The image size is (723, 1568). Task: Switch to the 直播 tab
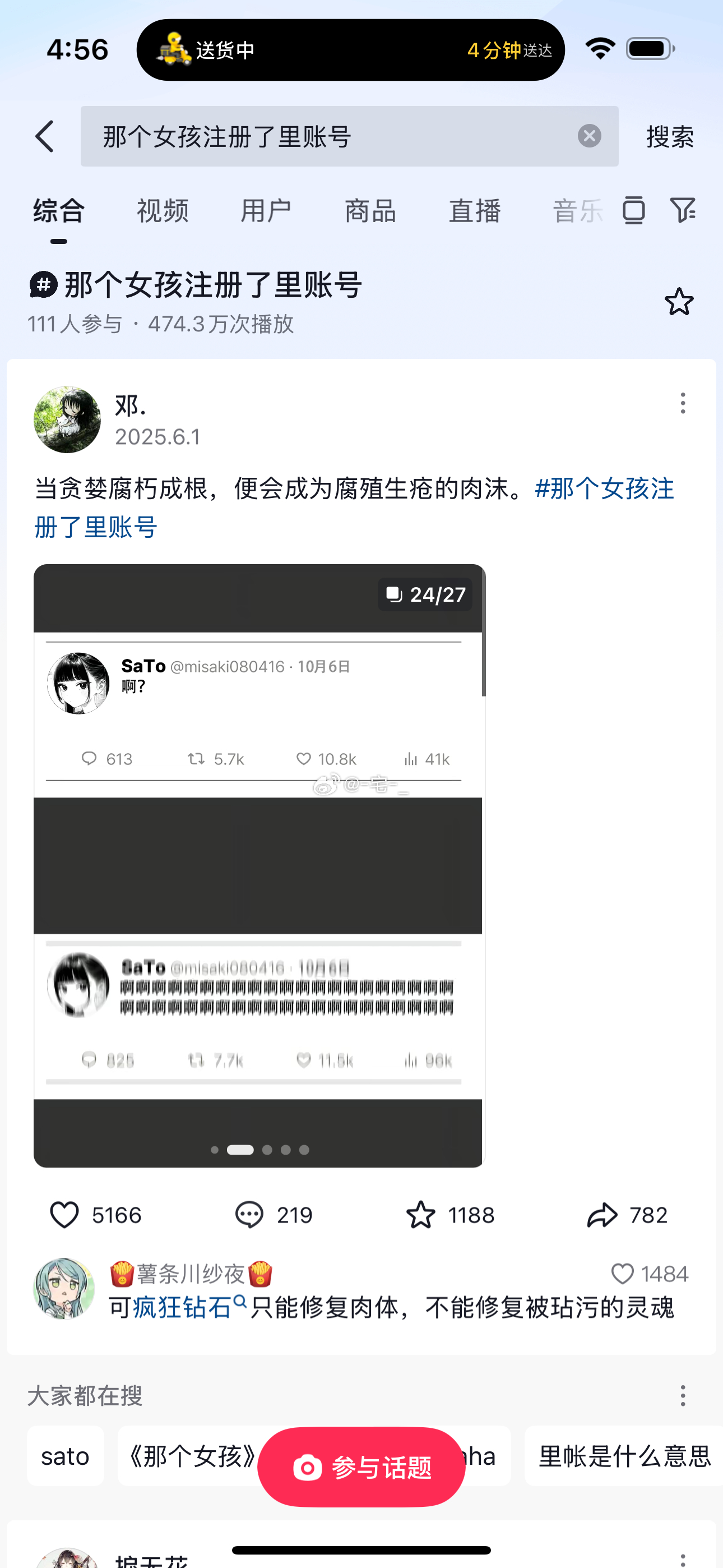tap(475, 211)
